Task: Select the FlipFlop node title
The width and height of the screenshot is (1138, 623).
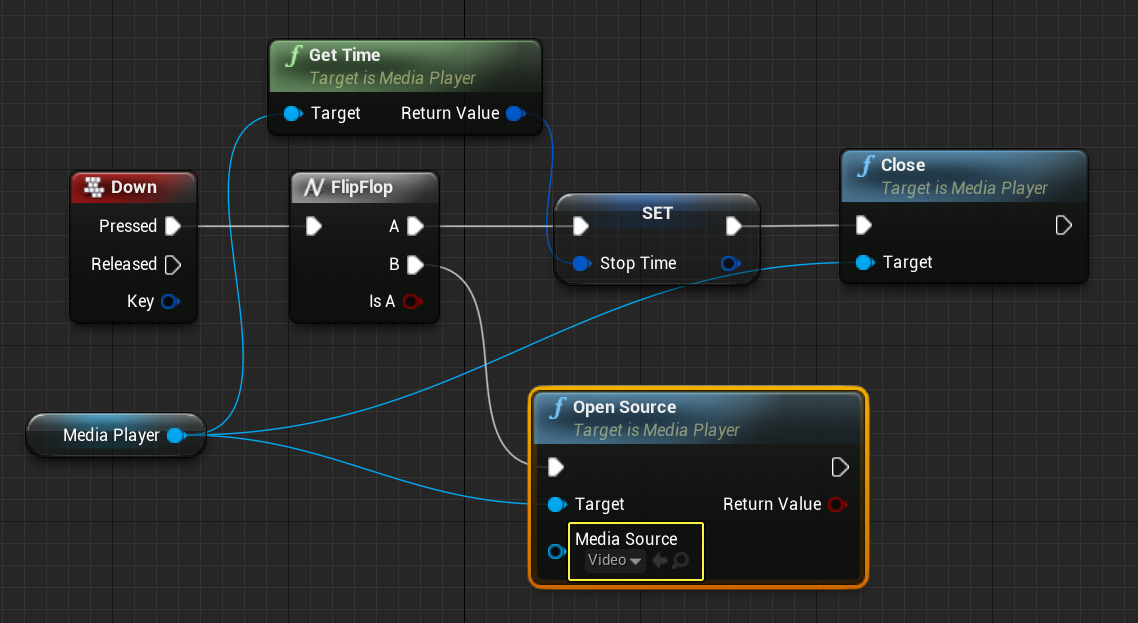Action: 362,188
